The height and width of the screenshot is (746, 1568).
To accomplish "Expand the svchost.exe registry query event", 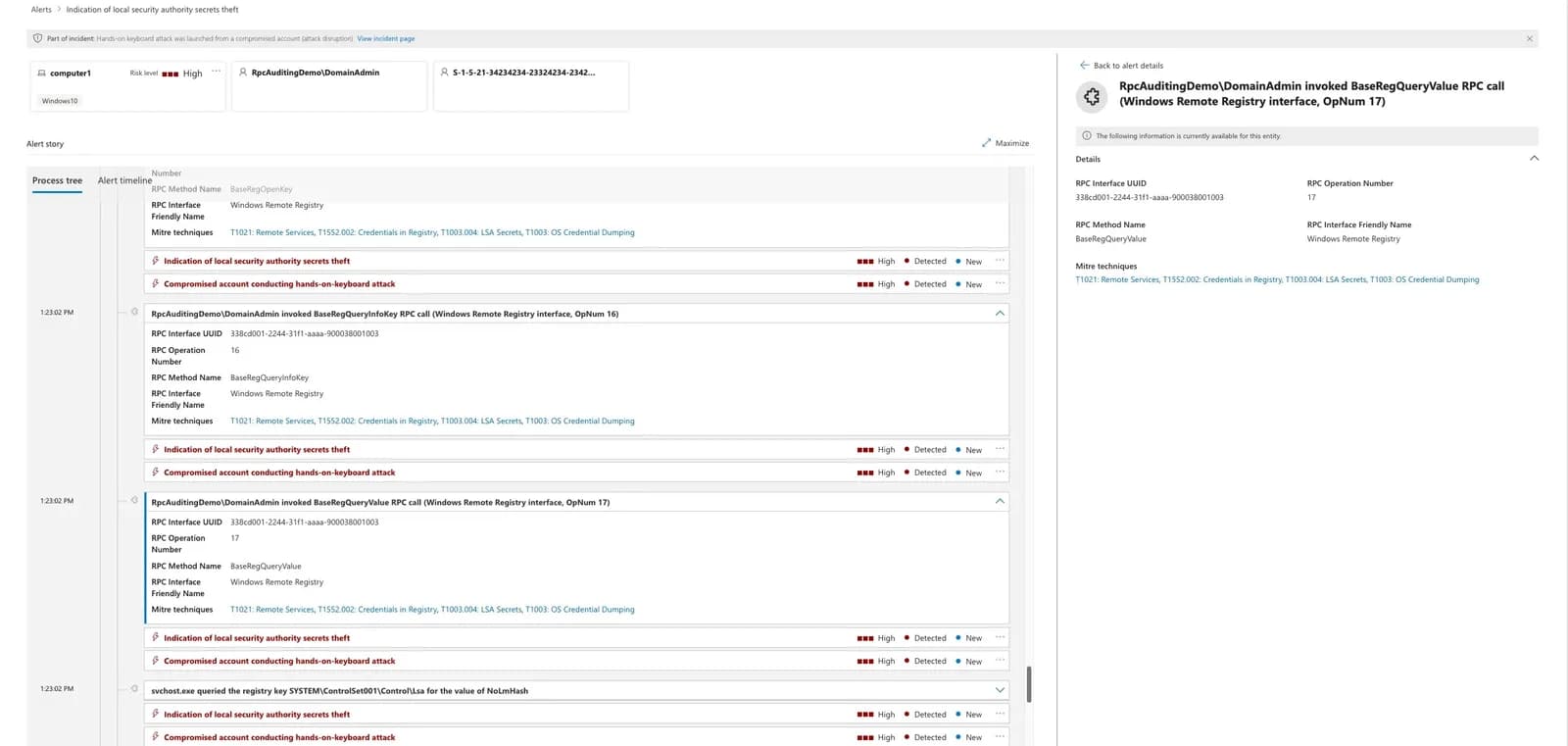I will click(x=1000, y=690).
